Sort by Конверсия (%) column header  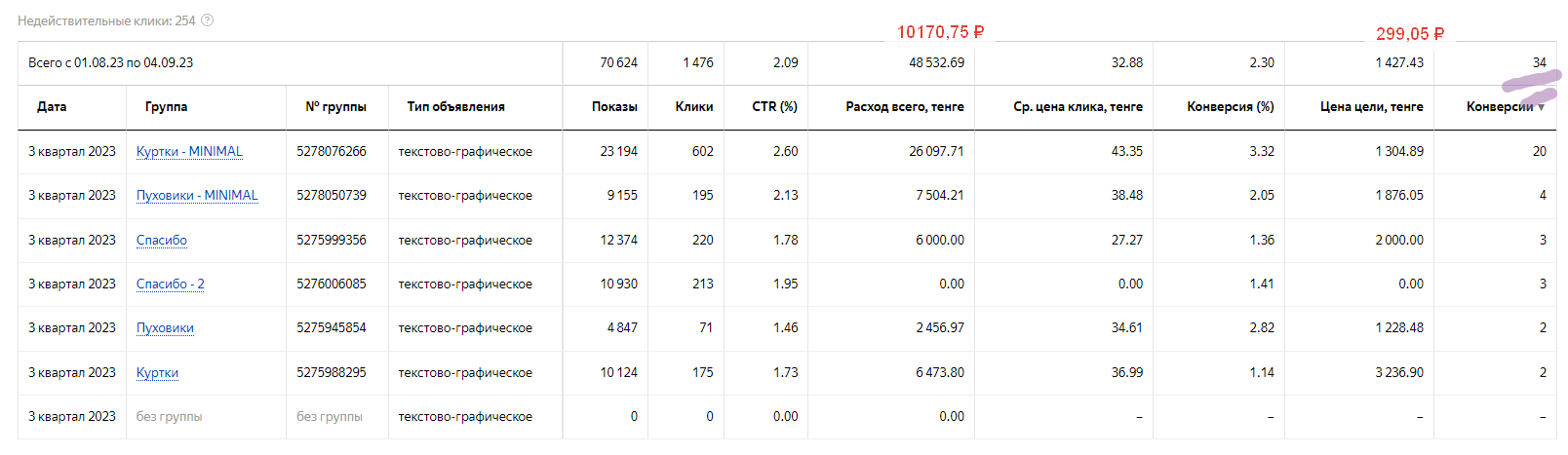1230,107
